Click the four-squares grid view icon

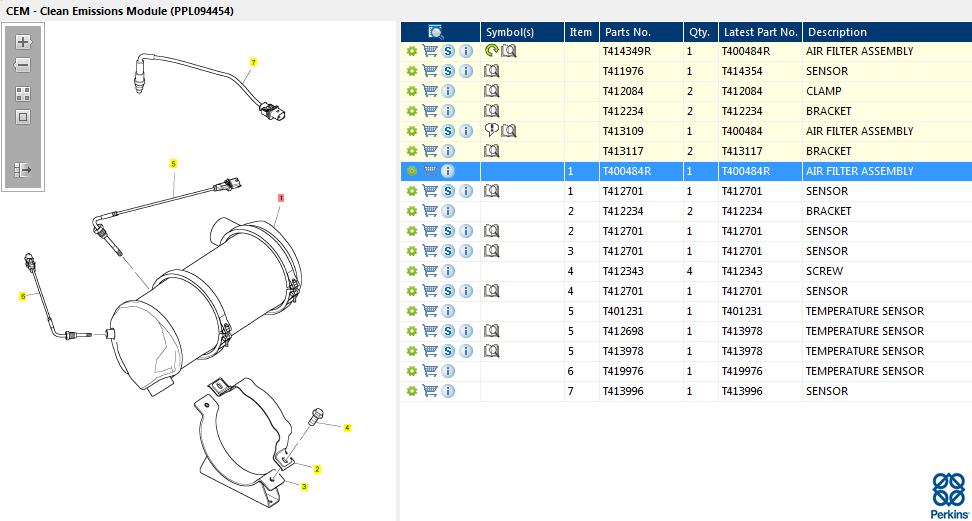tap(23, 93)
